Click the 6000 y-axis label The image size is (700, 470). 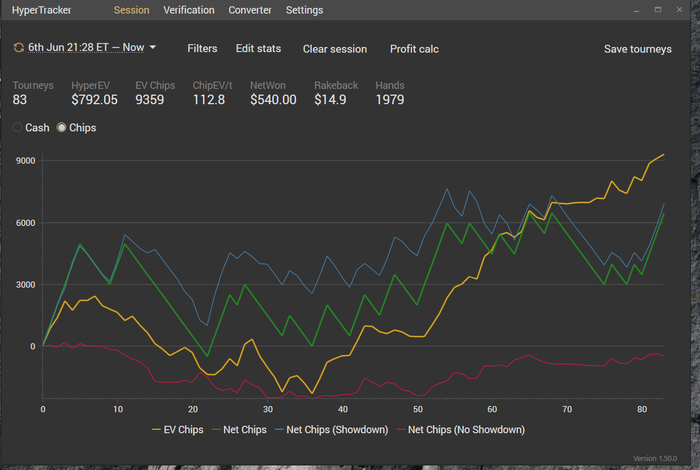pos(25,223)
